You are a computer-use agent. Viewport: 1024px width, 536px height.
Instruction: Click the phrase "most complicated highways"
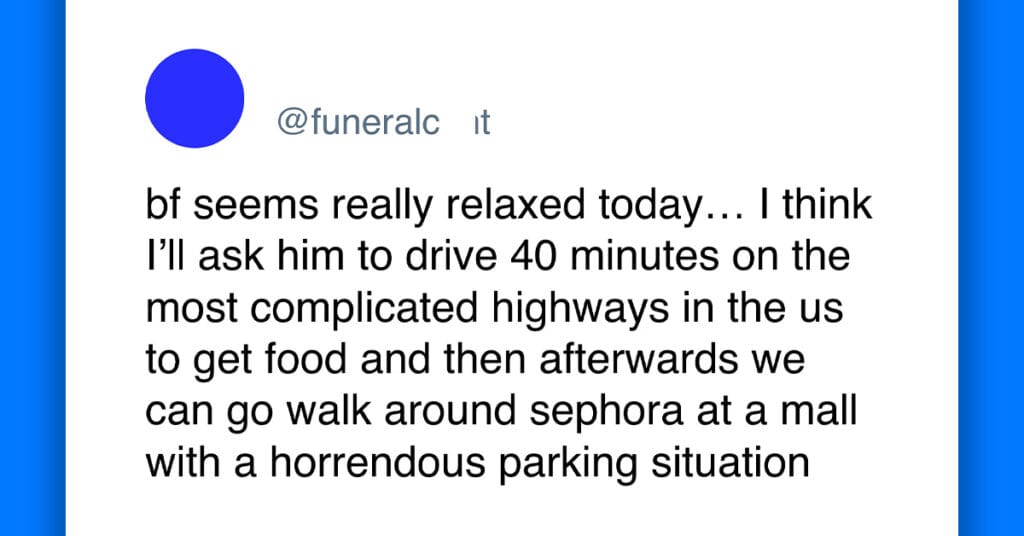pyautogui.click(x=408, y=309)
